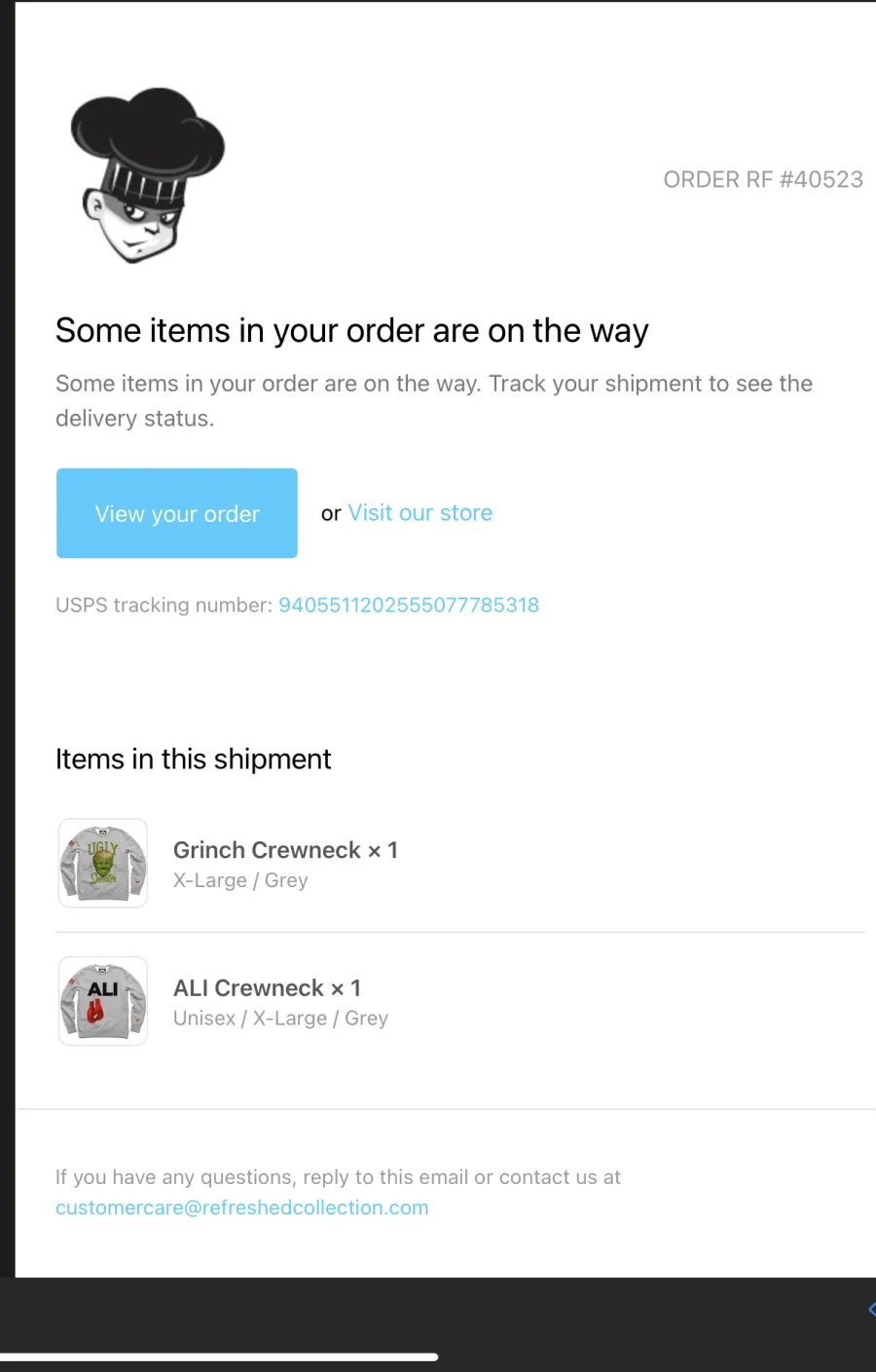Screen dimensions: 876x1372
Task: Click the 'USPS tracking number:' label
Action: 164,605
